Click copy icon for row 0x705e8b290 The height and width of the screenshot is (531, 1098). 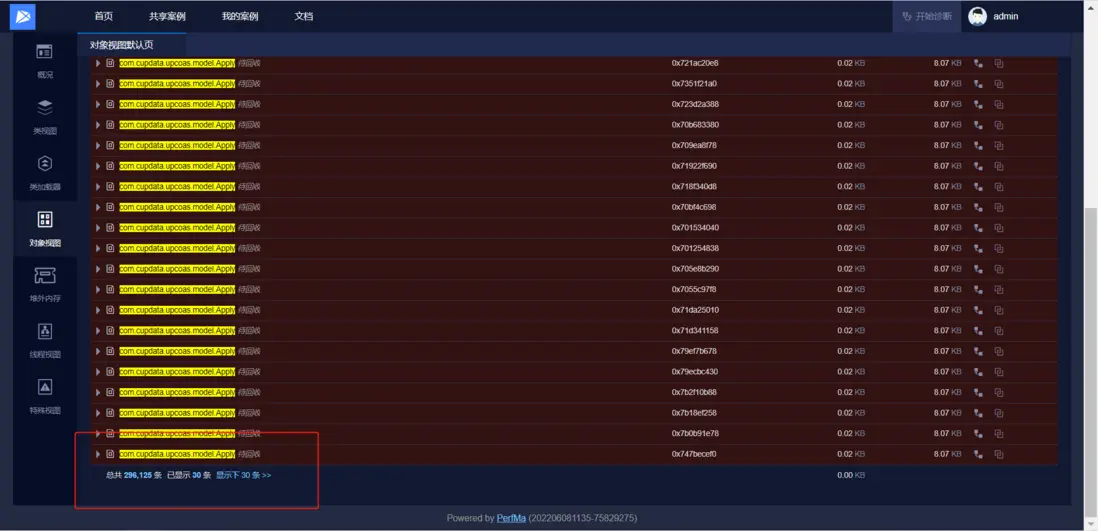[999, 269]
